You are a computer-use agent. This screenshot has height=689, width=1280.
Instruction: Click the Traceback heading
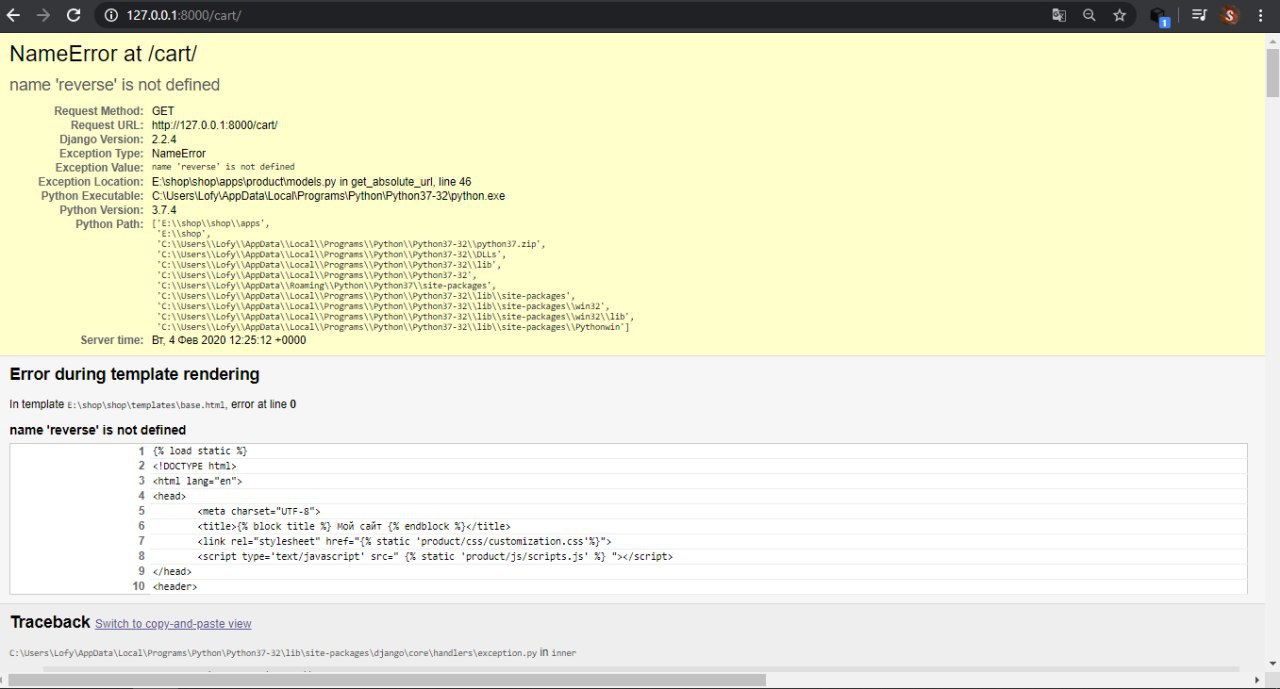point(50,622)
